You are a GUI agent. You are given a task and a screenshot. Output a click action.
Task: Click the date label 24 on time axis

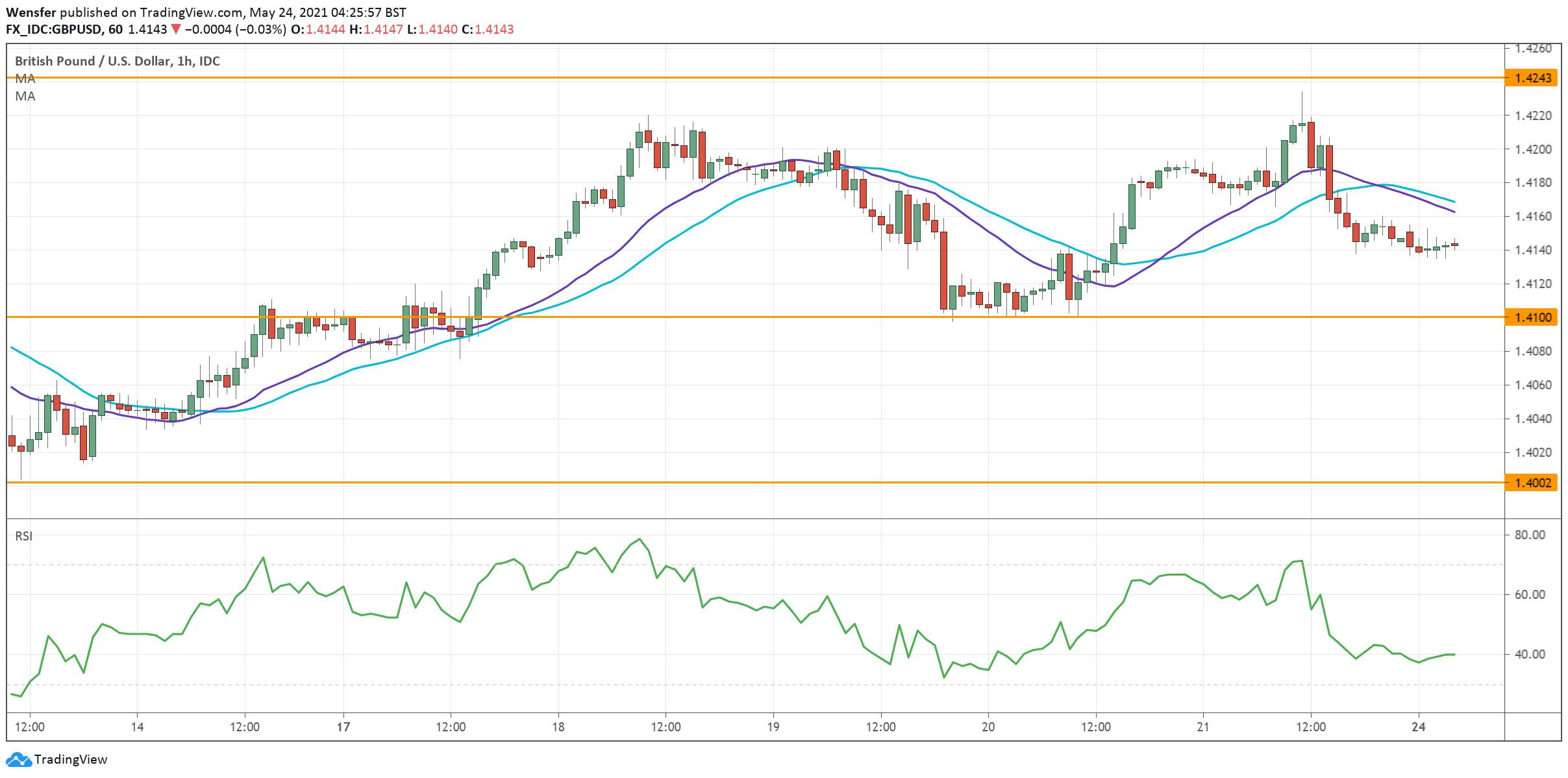(1419, 727)
